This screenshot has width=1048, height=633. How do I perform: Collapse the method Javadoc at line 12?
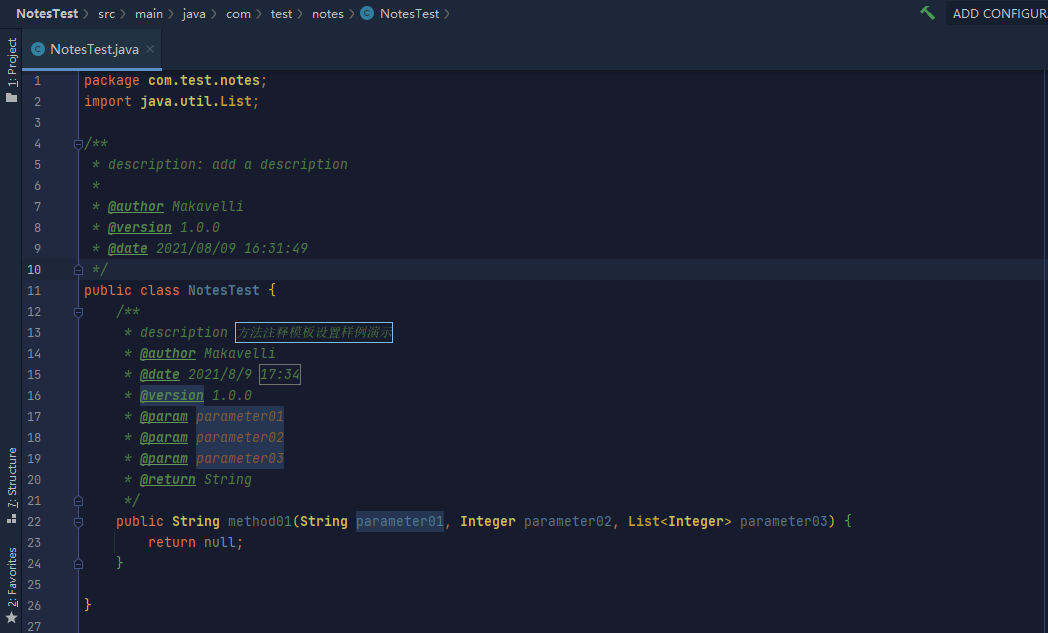(x=78, y=311)
